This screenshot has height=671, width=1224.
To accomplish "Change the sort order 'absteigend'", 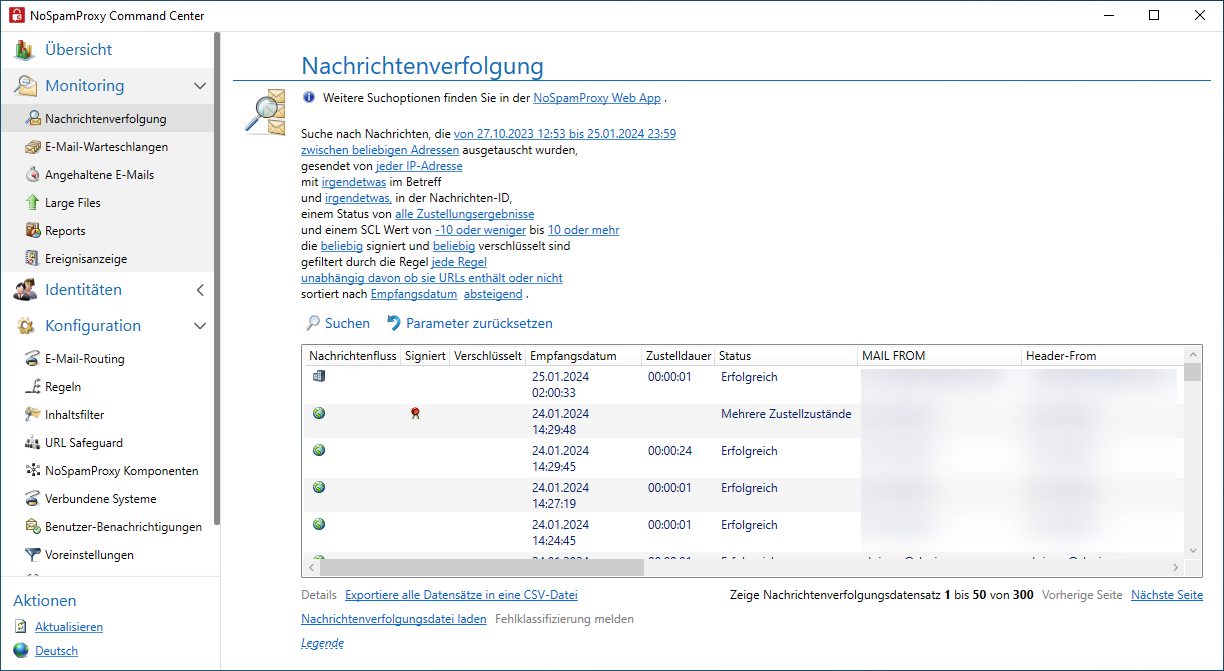I will click(494, 294).
